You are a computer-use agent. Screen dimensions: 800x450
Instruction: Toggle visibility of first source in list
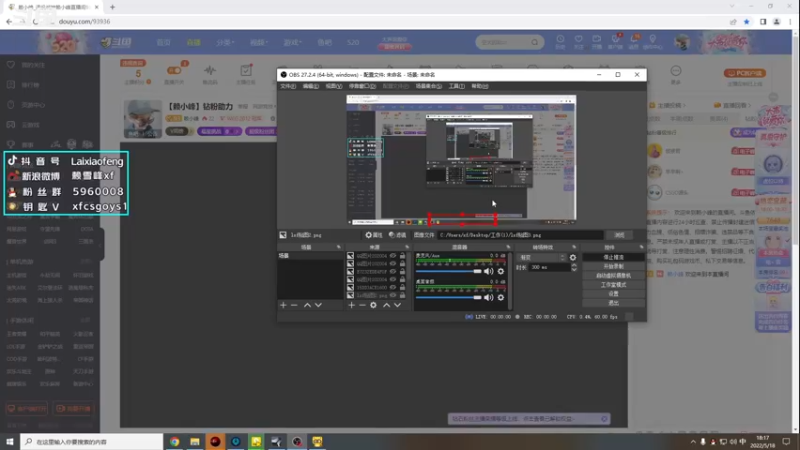point(393,256)
